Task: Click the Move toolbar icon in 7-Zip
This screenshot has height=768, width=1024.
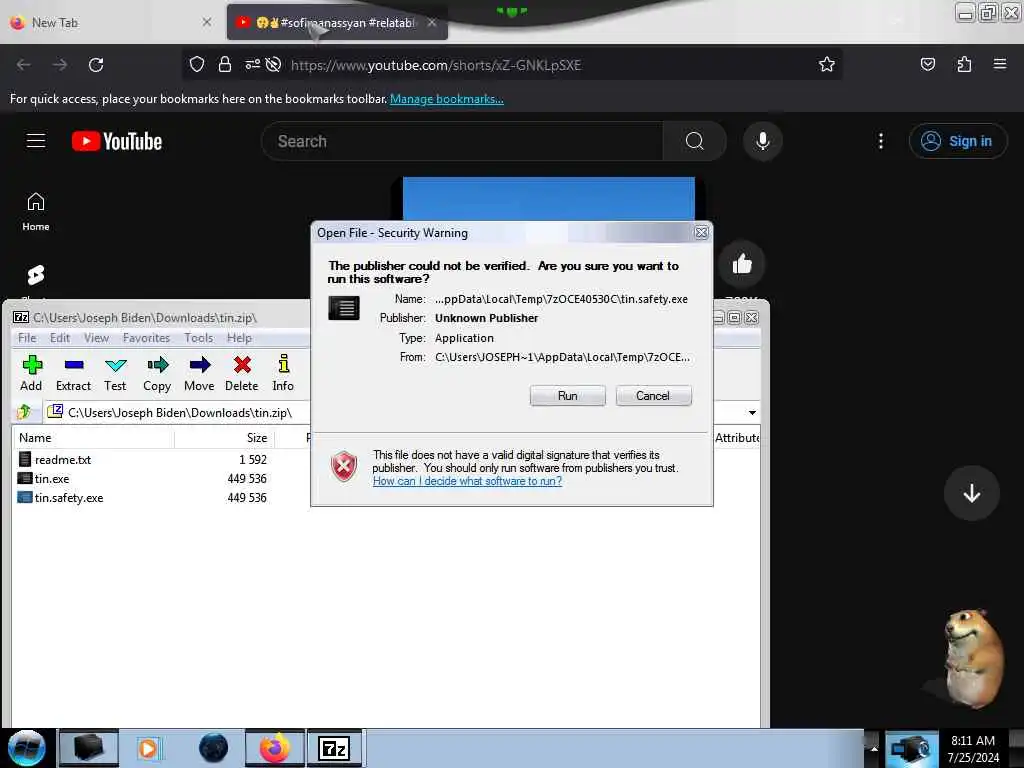Action: 199,374
